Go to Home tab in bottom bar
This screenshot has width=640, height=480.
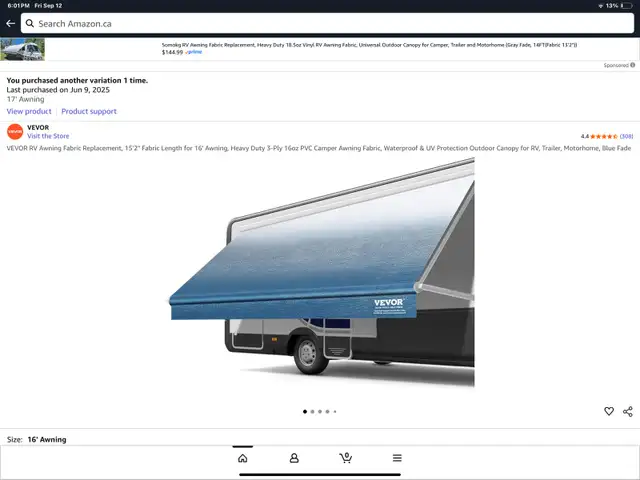[x=242, y=458]
